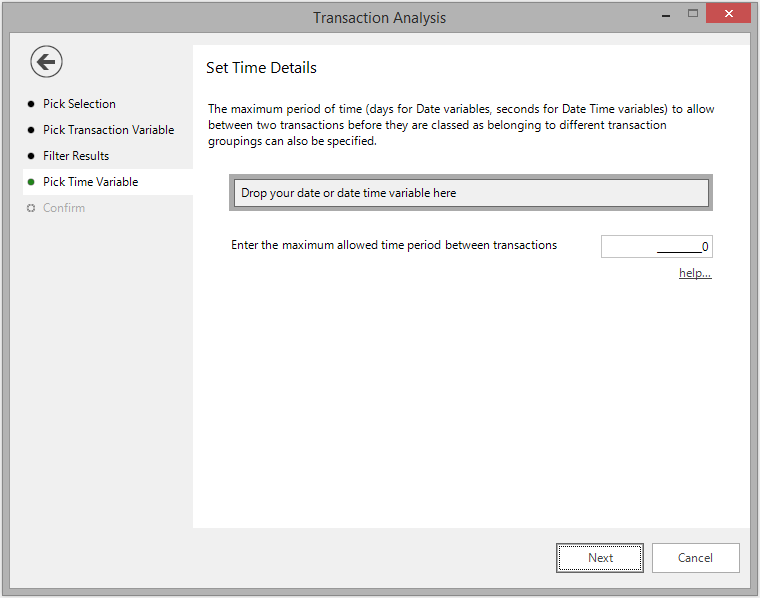Click the back arrow circle icon
Screen dimensions: 760x598
click(x=46, y=62)
